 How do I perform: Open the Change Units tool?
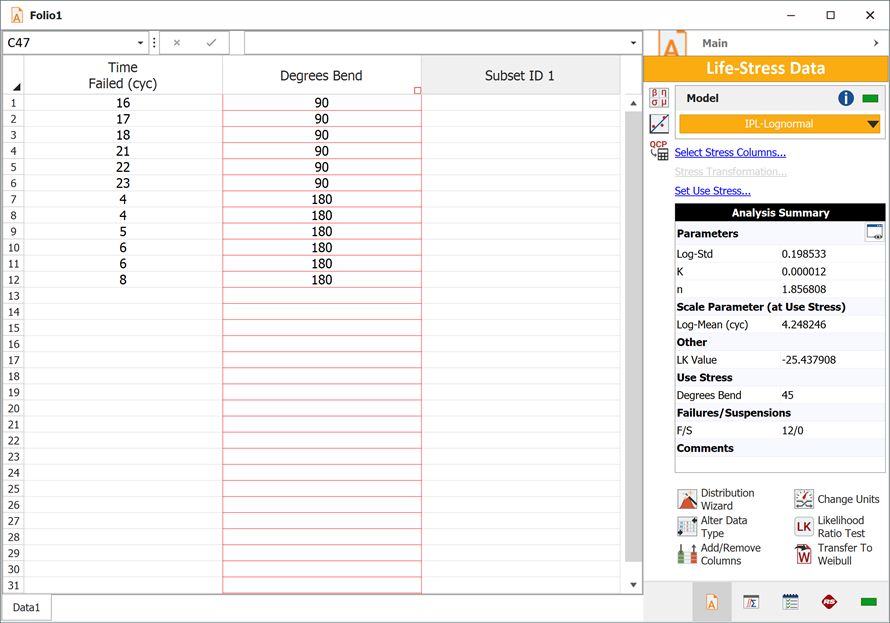point(804,500)
